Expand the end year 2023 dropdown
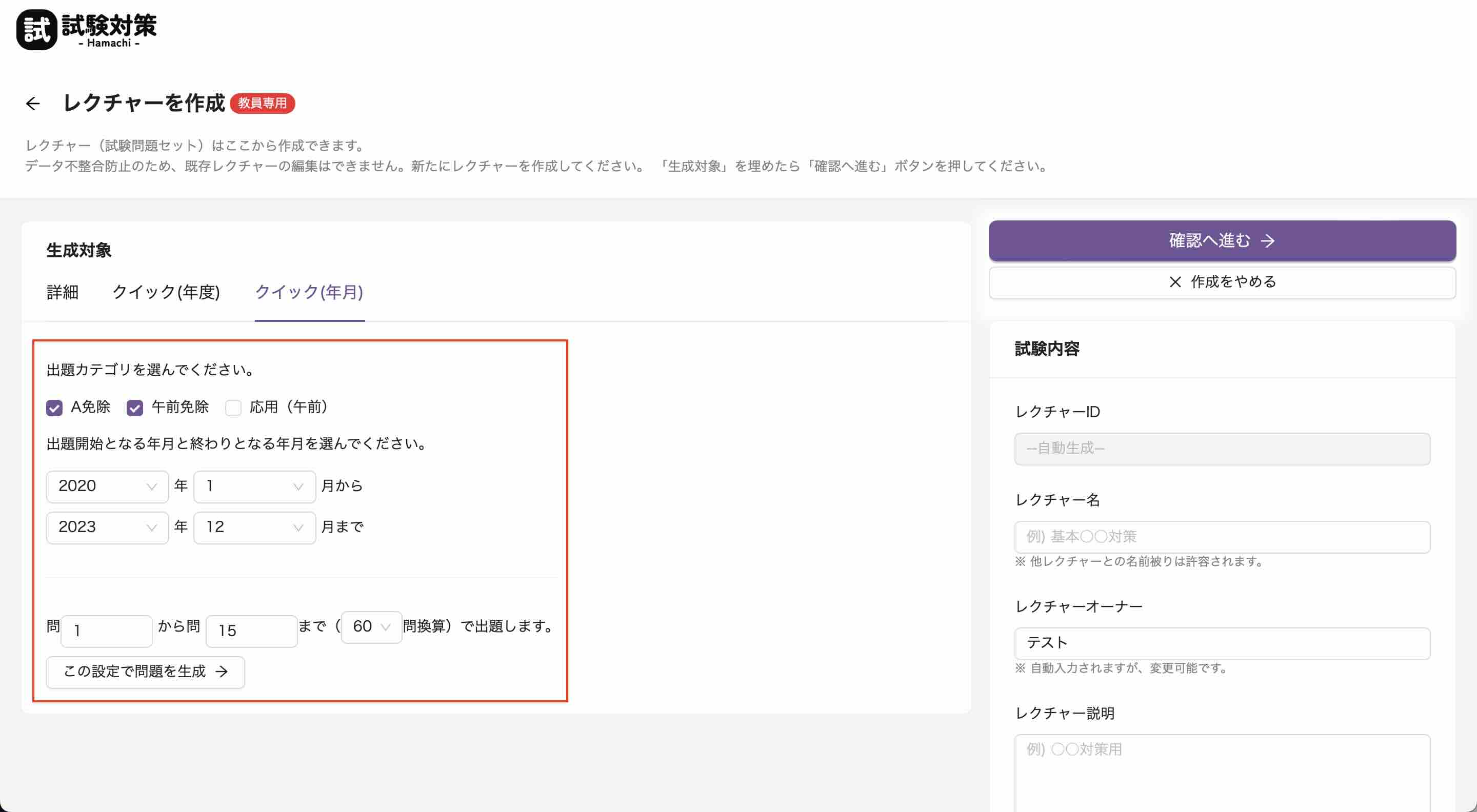 click(x=107, y=527)
